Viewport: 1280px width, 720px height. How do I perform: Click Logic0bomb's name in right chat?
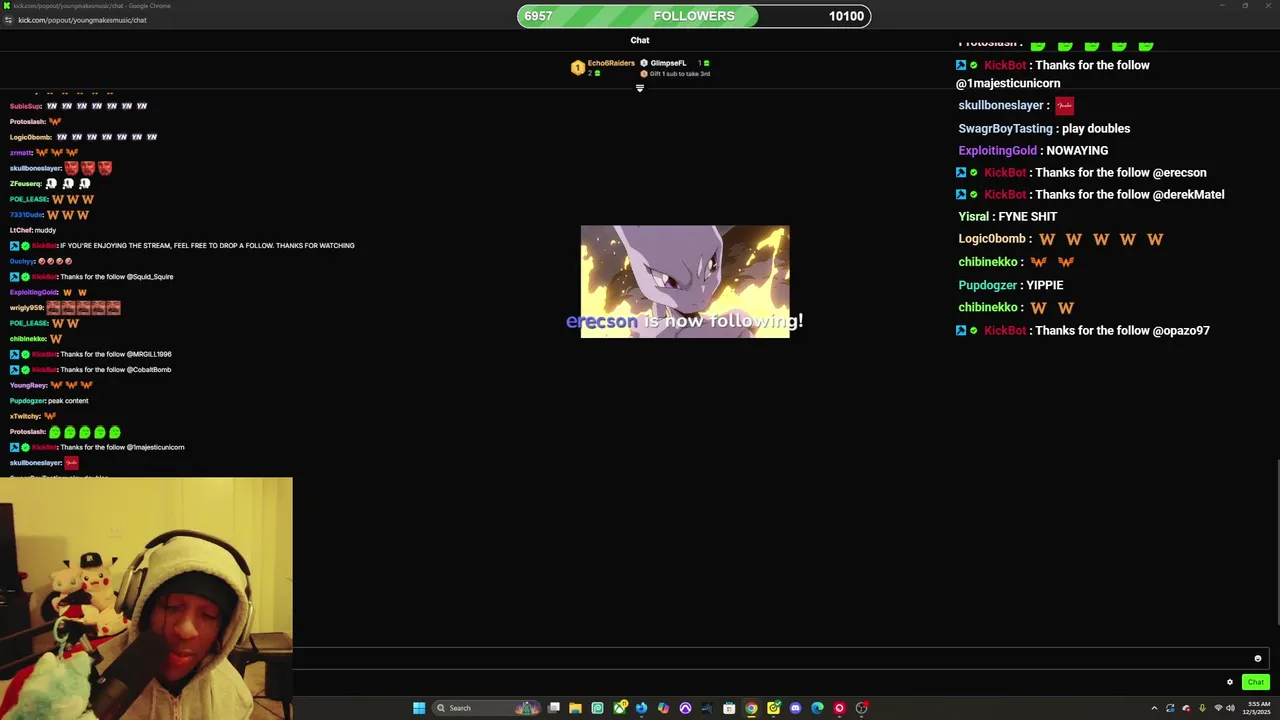click(x=992, y=239)
